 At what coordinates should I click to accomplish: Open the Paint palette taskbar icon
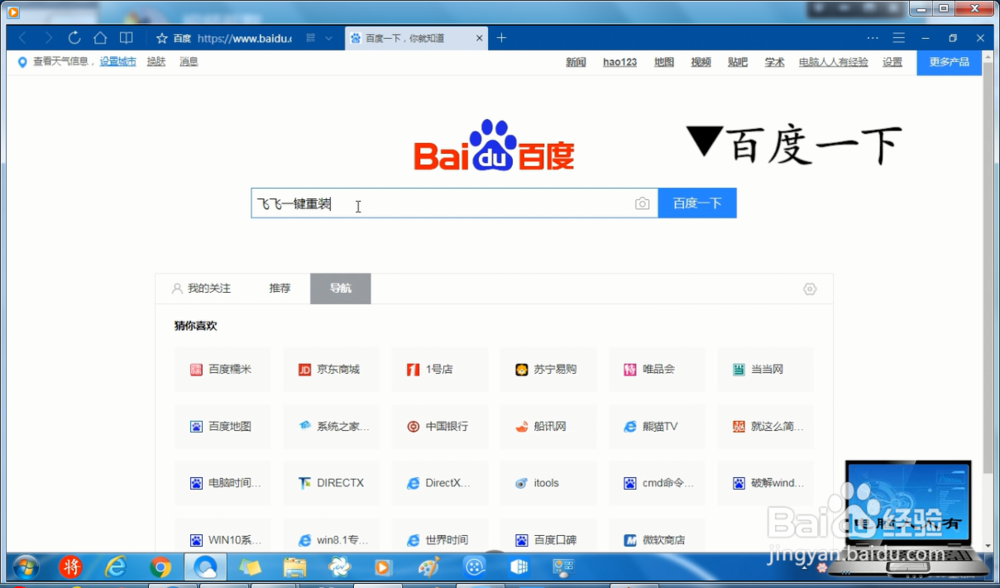click(429, 566)
